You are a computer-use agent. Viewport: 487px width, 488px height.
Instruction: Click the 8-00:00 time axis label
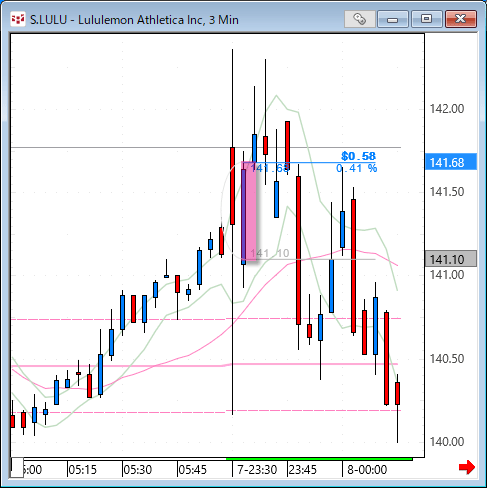pos(367,470)
